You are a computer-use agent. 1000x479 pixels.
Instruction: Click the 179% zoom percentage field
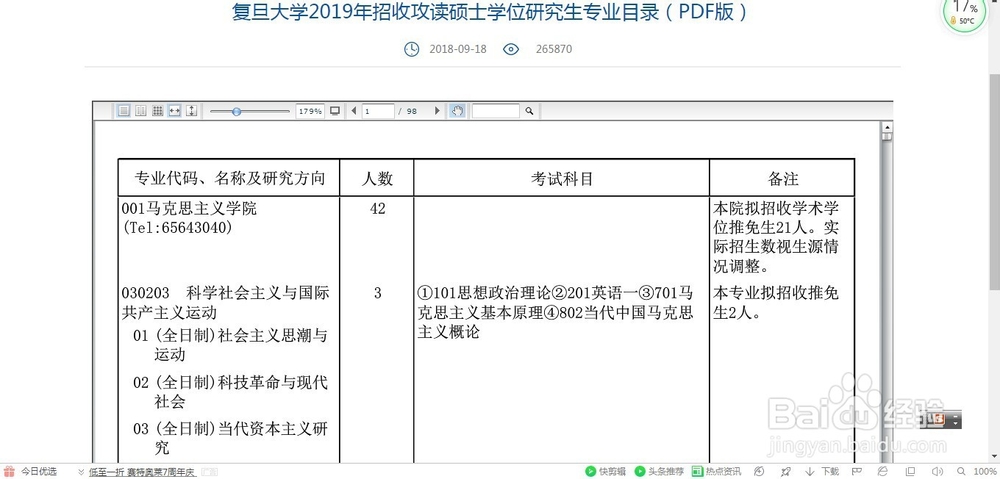coord(311,111)
